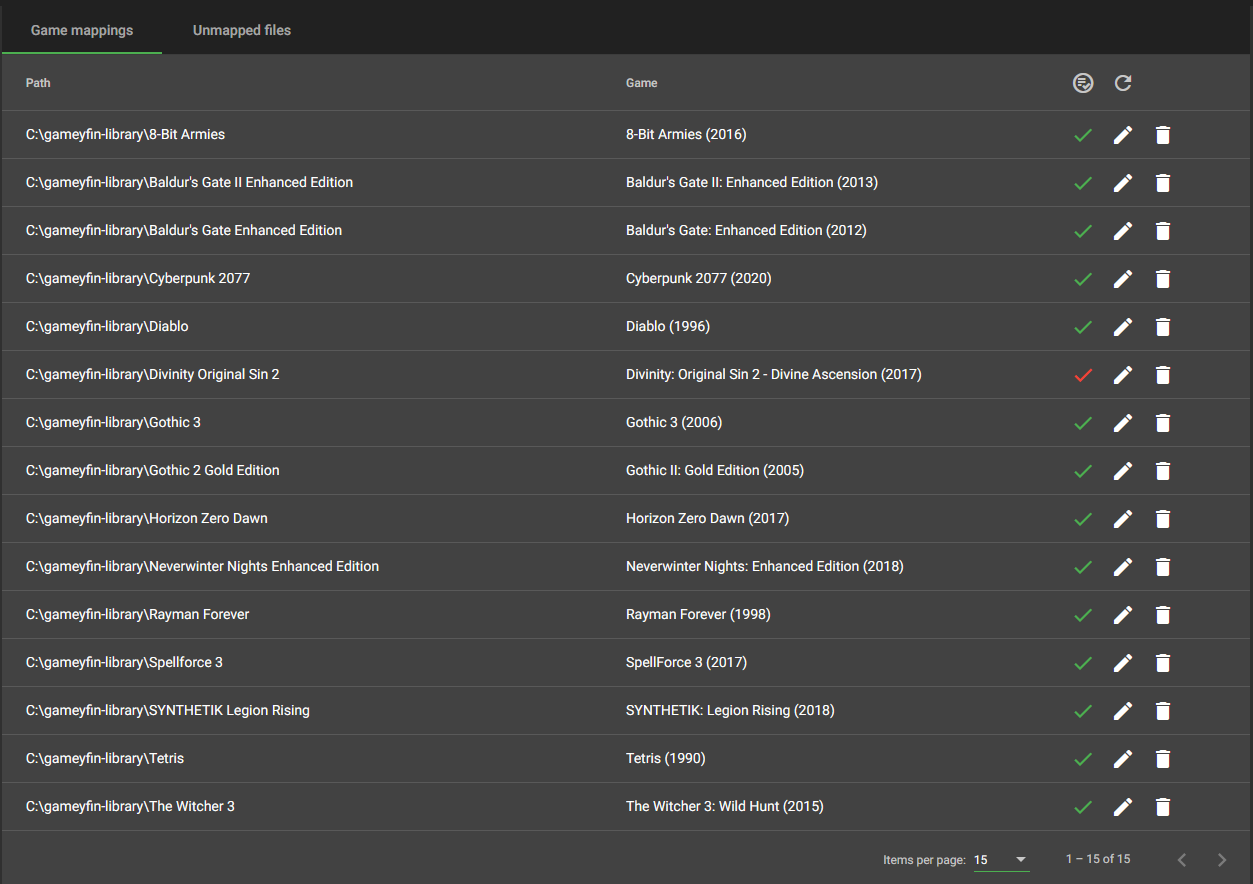Click game title The Witcher 3: Wild Hunt (2015)

(x=725, y=807)
